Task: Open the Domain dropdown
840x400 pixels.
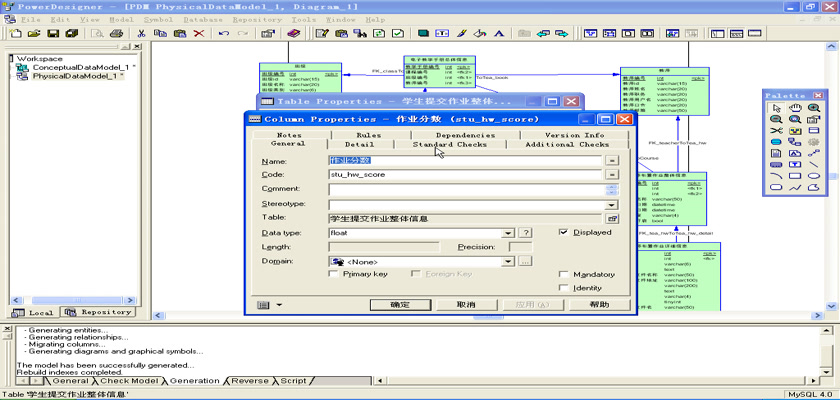Action: (x=507, y=262)
